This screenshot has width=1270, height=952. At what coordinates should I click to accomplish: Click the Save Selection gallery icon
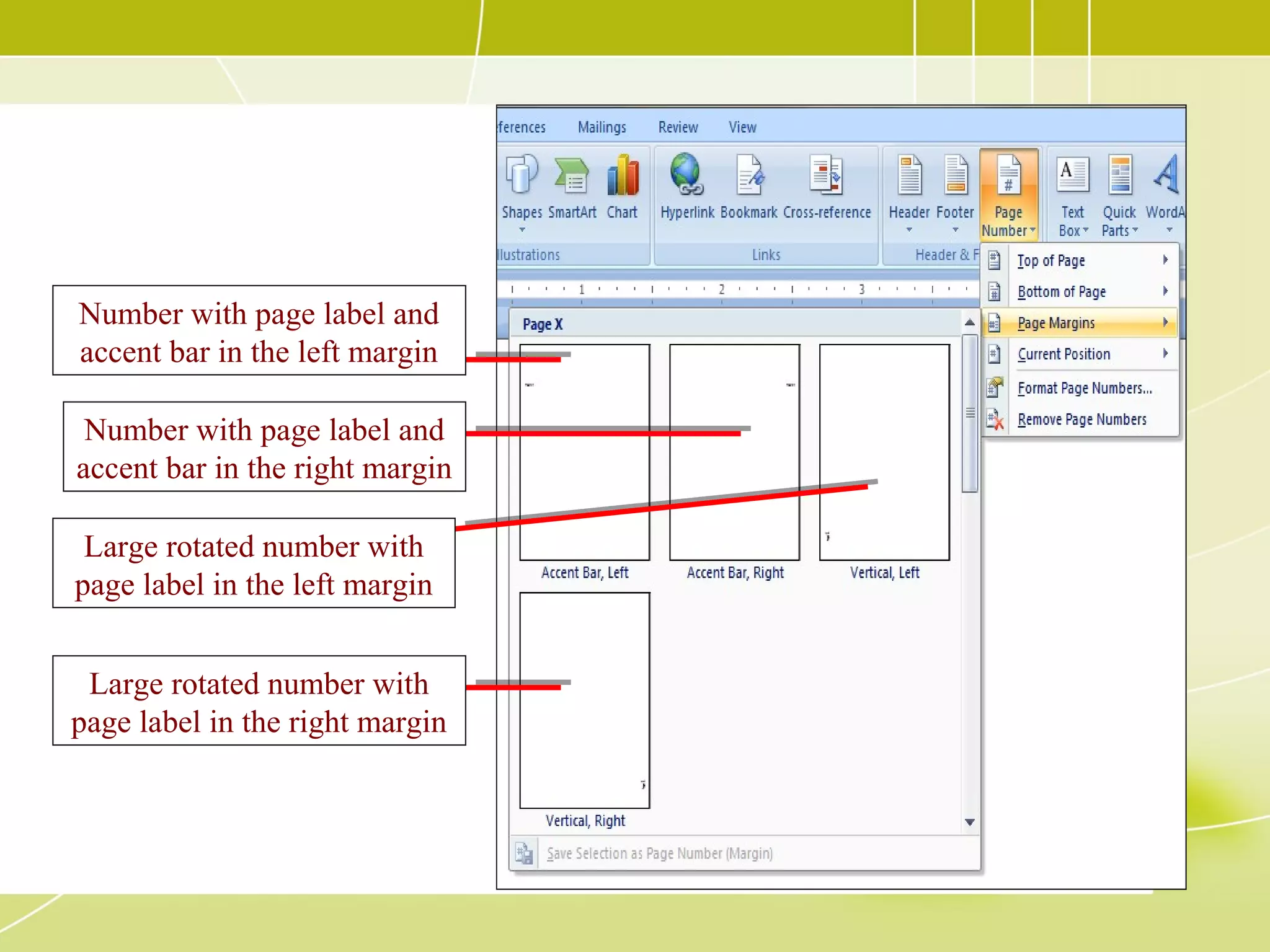(524, 853)
